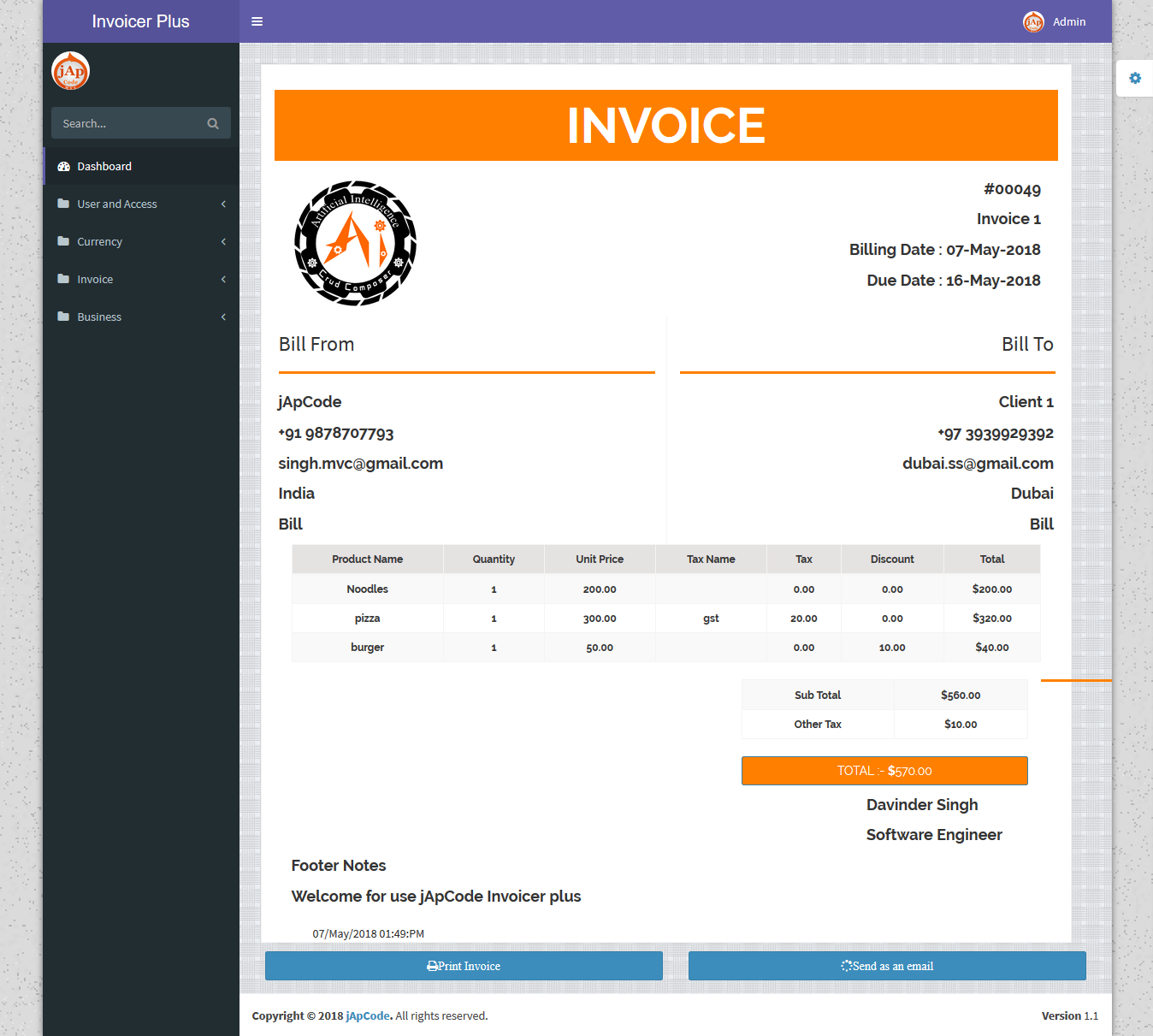The width and height of the screenshot is (1153, 1036).
Task: Collapse the Business menu chevron
Action: click(x=222, y=317)
